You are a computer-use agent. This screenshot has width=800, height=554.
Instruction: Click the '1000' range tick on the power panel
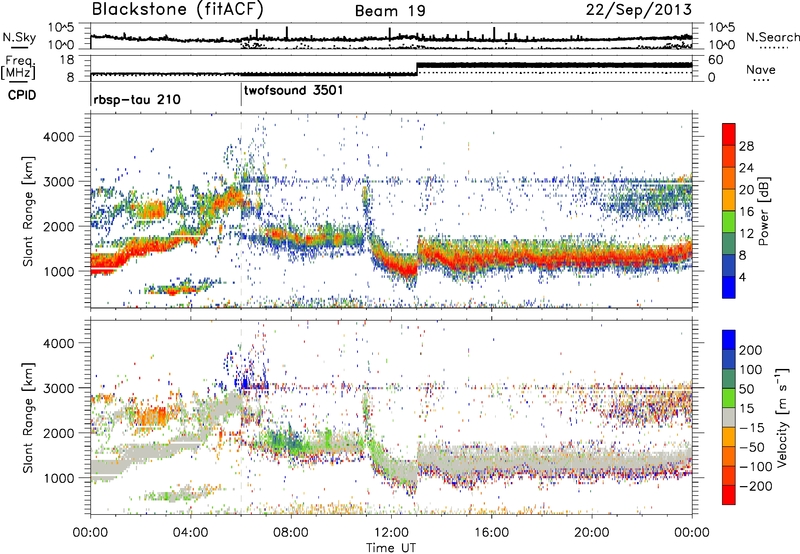pyautogui.click(x=59, y=271)
